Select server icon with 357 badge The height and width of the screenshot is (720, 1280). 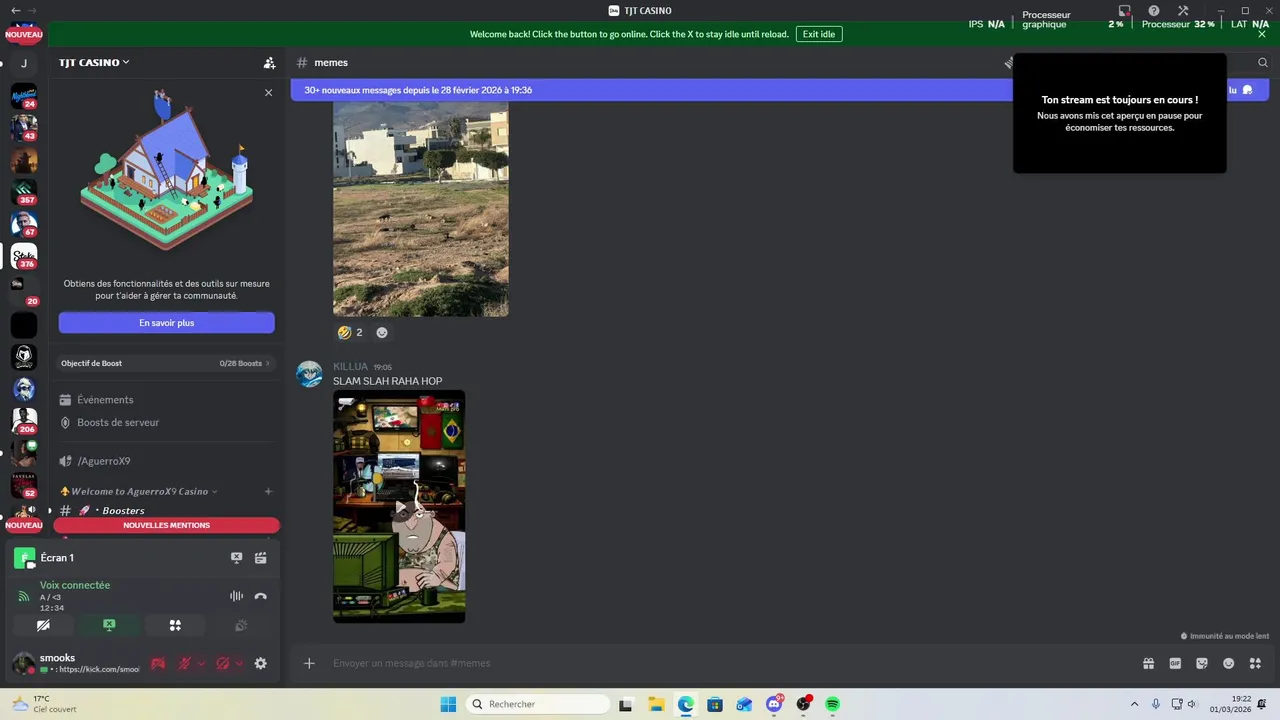[x=24, y=192]
